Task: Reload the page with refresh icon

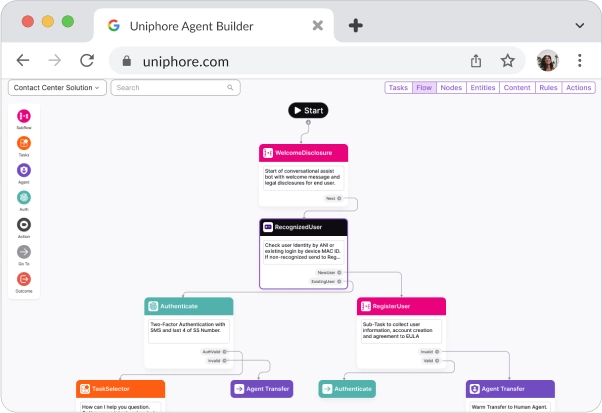Action: [x=87, y=61]
